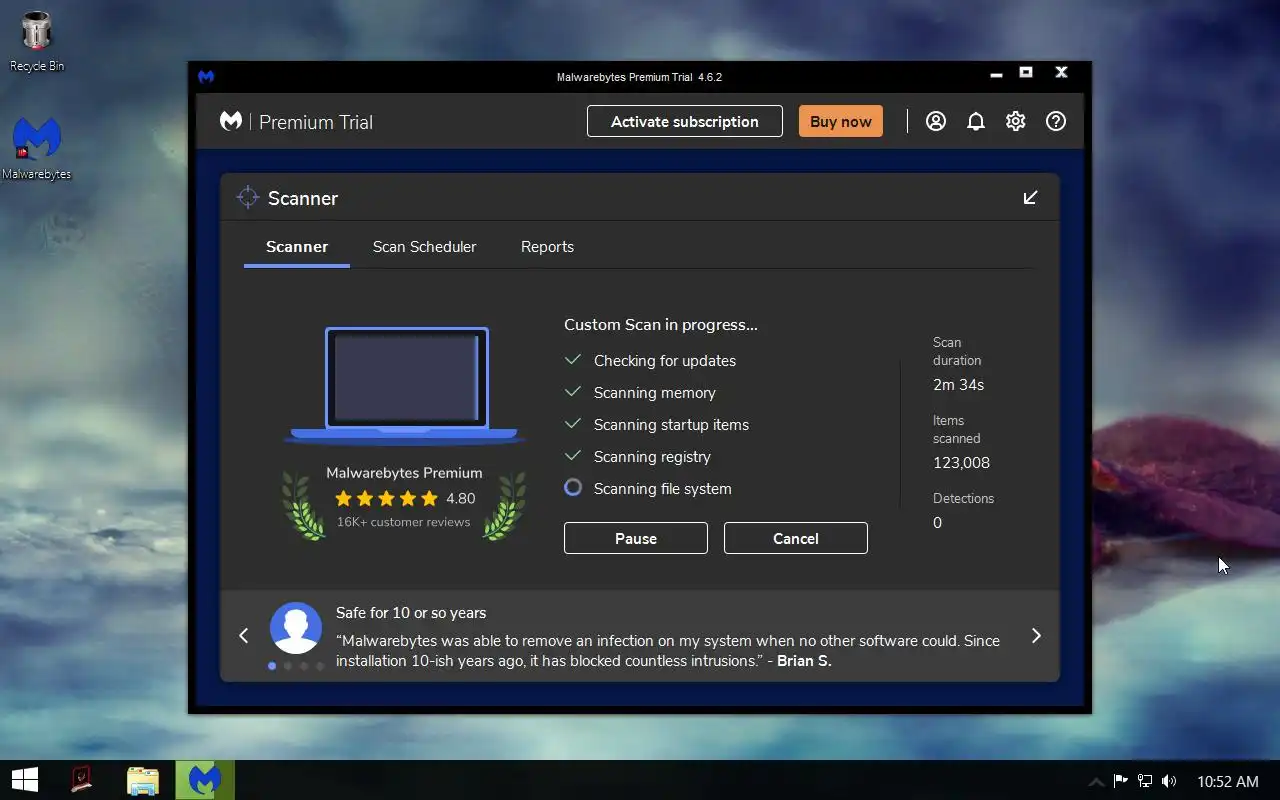Pause the custom scan
1280x800 pixels.
[636, 538]
